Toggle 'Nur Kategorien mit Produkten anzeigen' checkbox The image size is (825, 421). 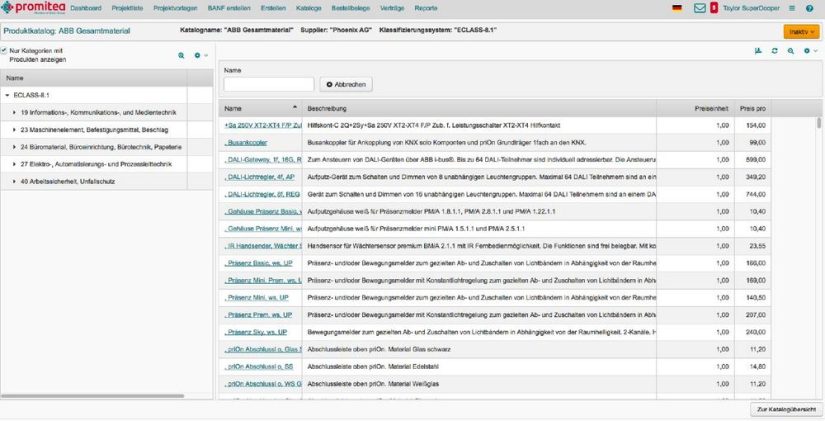(x=4, y=51)
